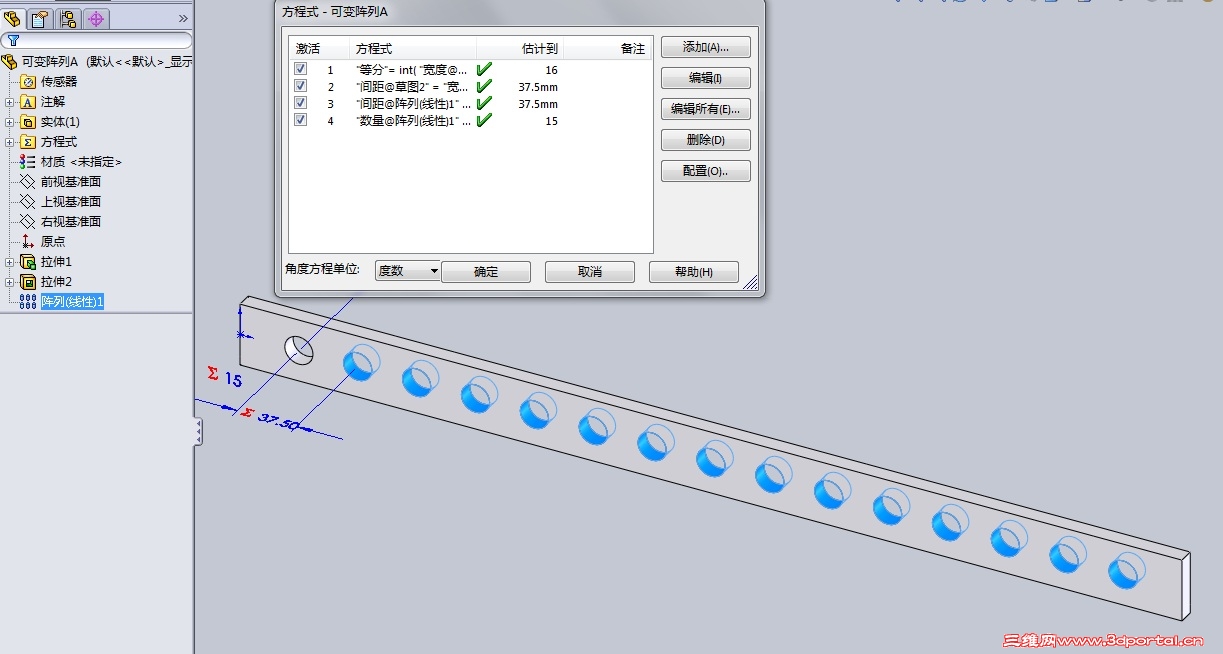Select the 右视基准面 plane icon

tap(28, 222)
